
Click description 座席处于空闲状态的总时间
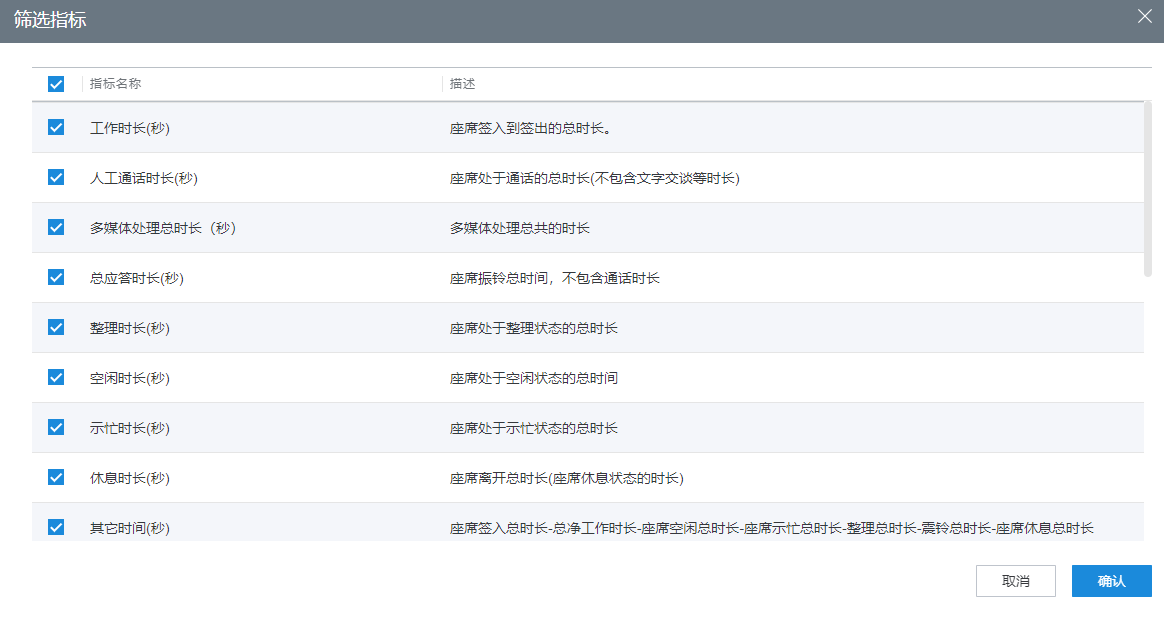534,378
